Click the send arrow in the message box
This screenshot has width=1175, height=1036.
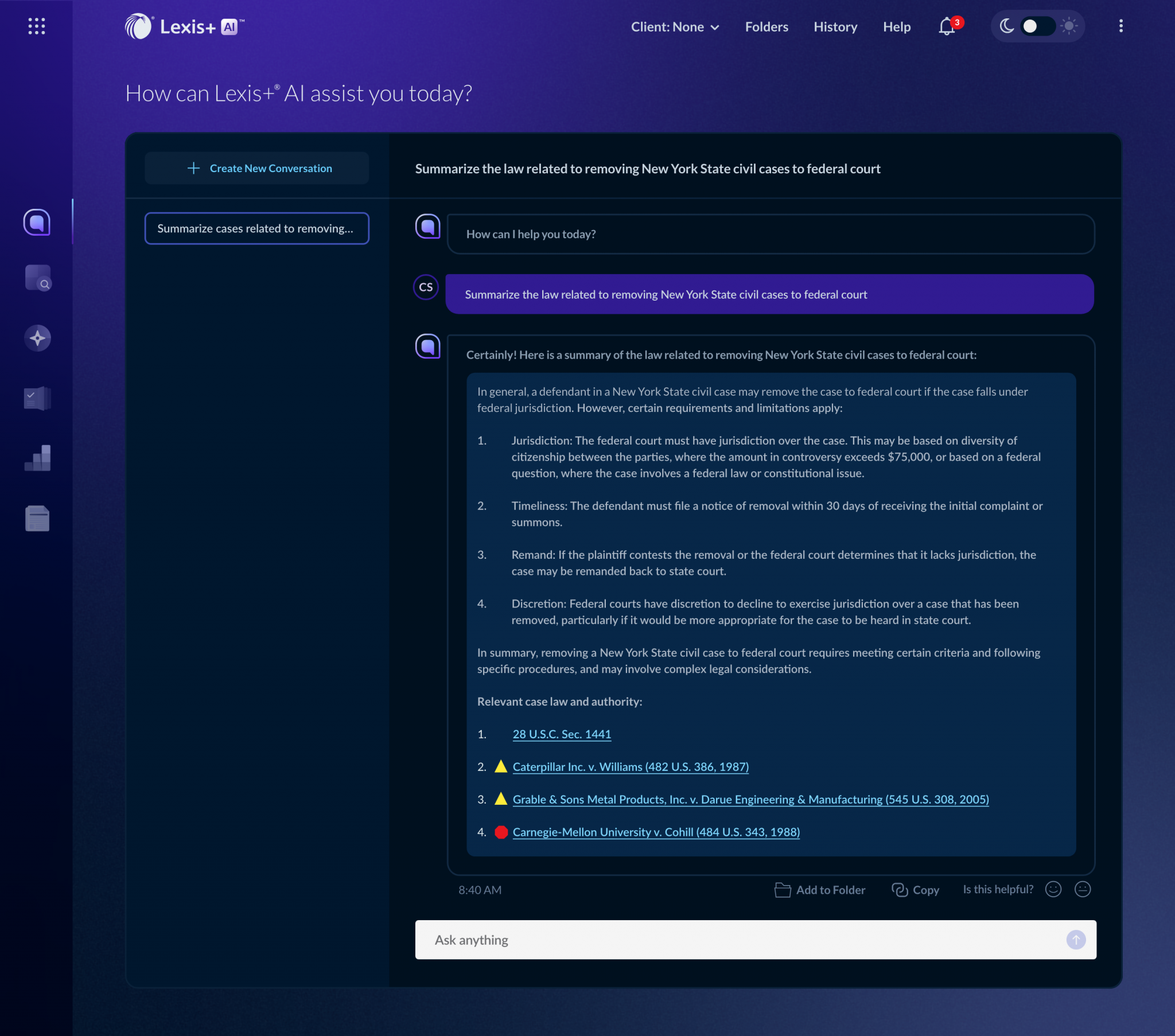(1076, 940)
